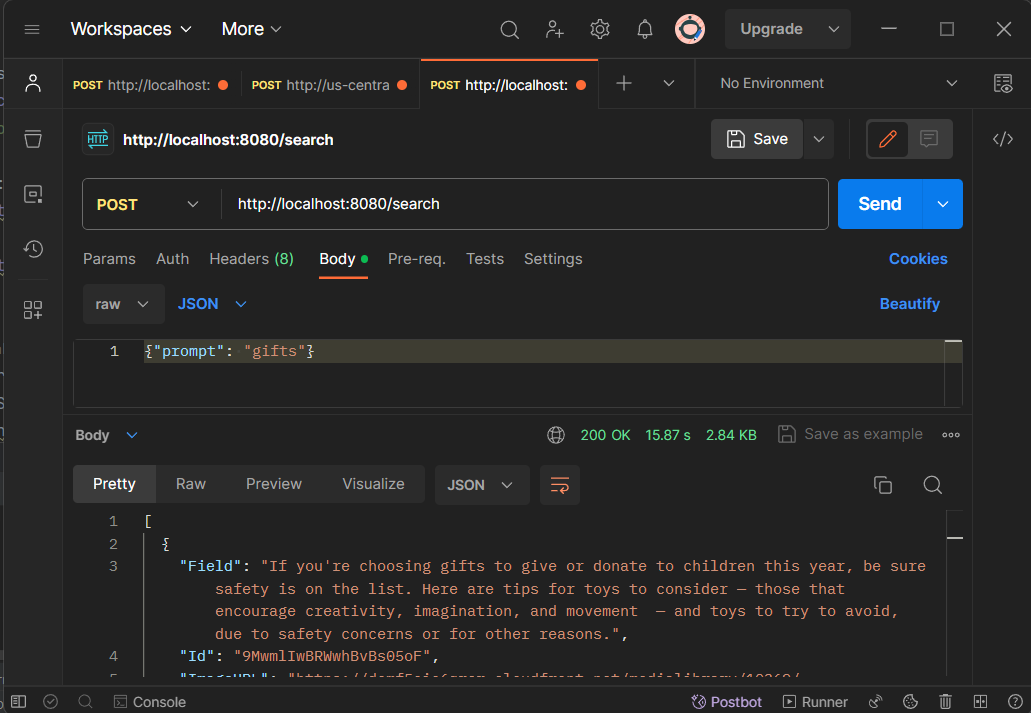
Task: Open the Params tab
Action: 109,259
